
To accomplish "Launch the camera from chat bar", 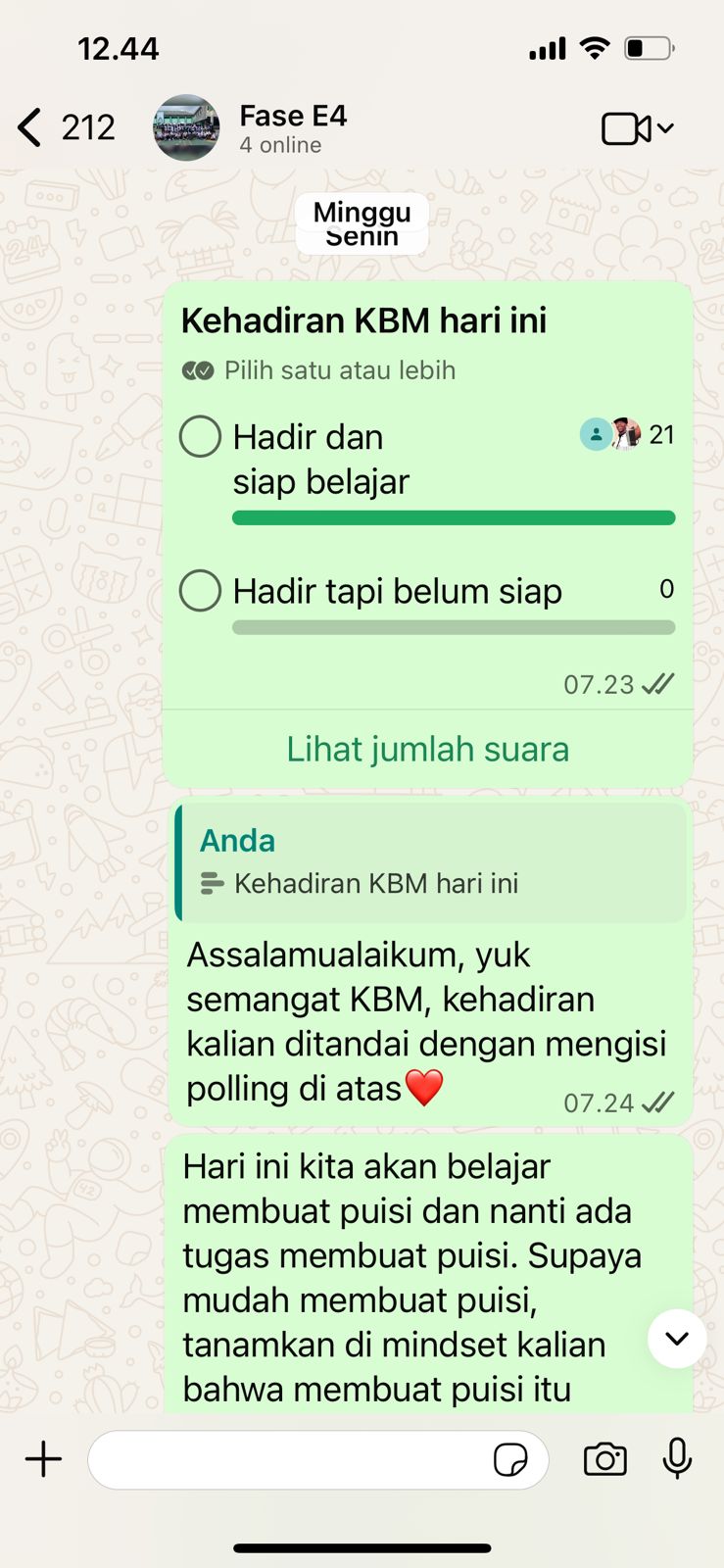I will [x=605, y=1459].
